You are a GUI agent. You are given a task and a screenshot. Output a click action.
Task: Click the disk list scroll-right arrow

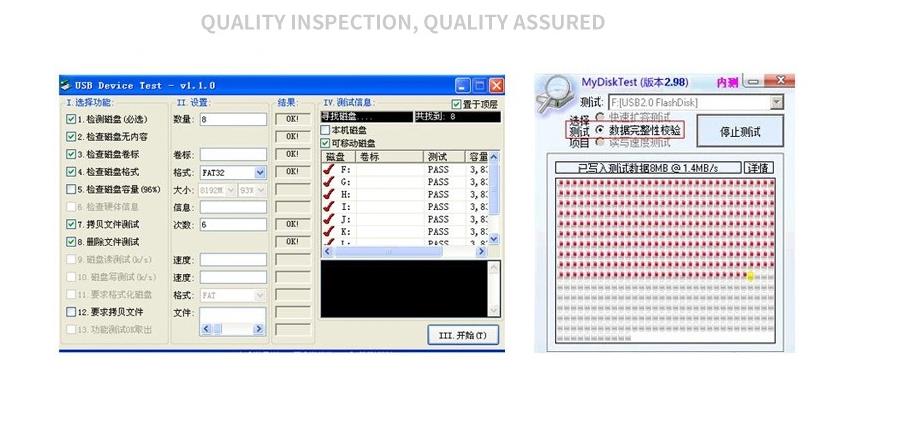click(482, 251)
